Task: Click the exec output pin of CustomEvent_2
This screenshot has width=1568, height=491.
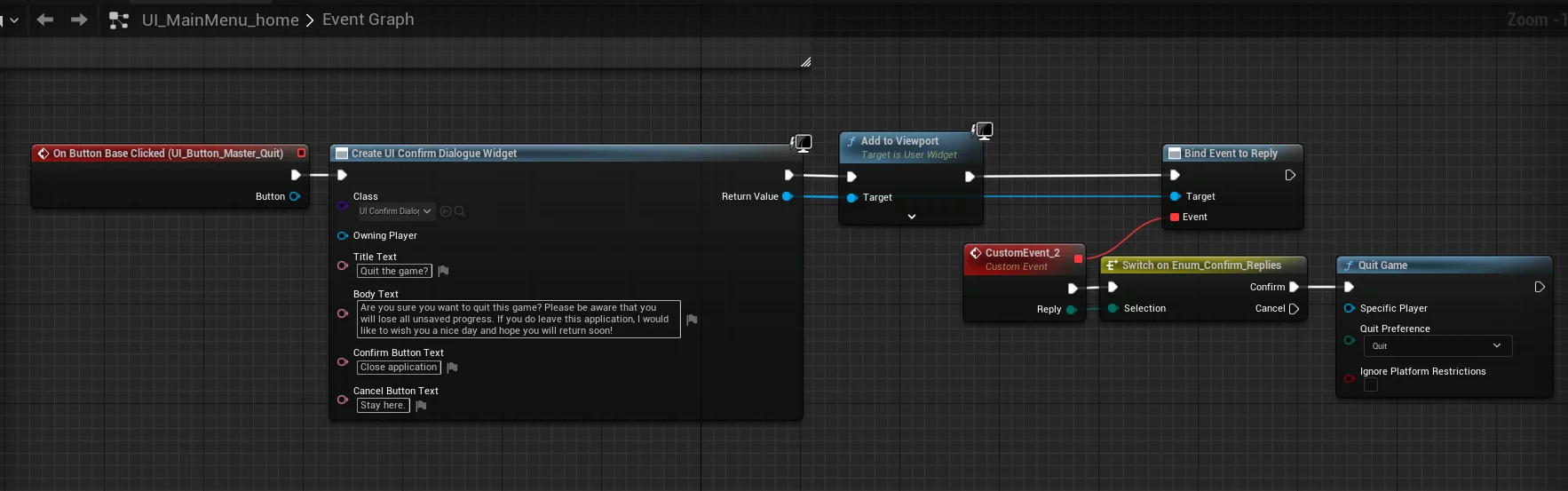Action: point(1073,289)
